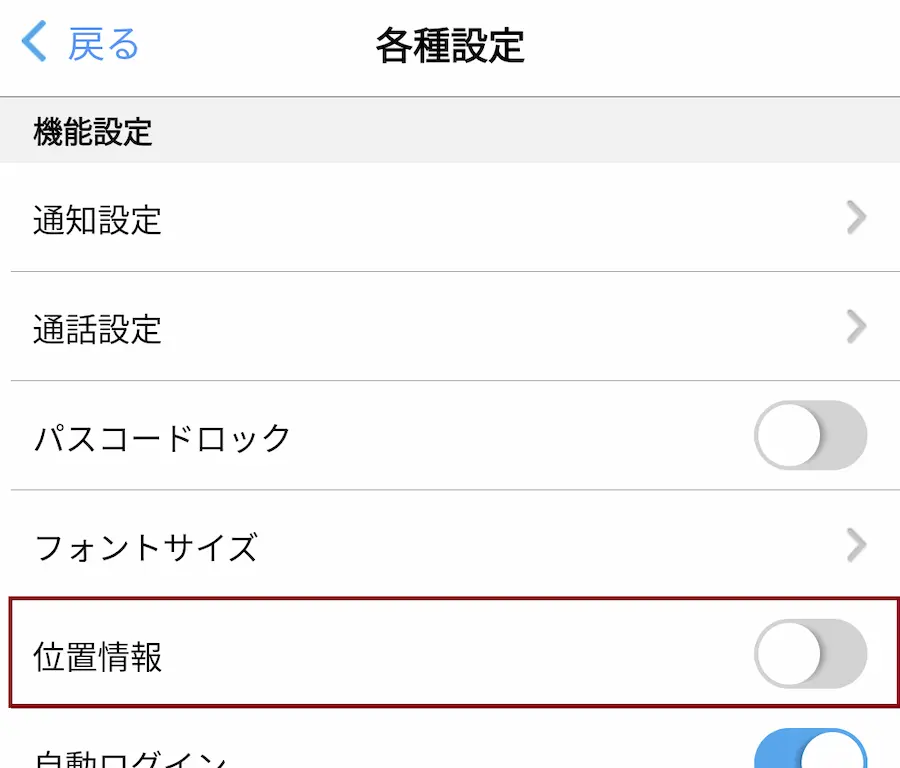Tap the blue back chevron icon
This screenshot has height=768, width=900.
[34, 41]
